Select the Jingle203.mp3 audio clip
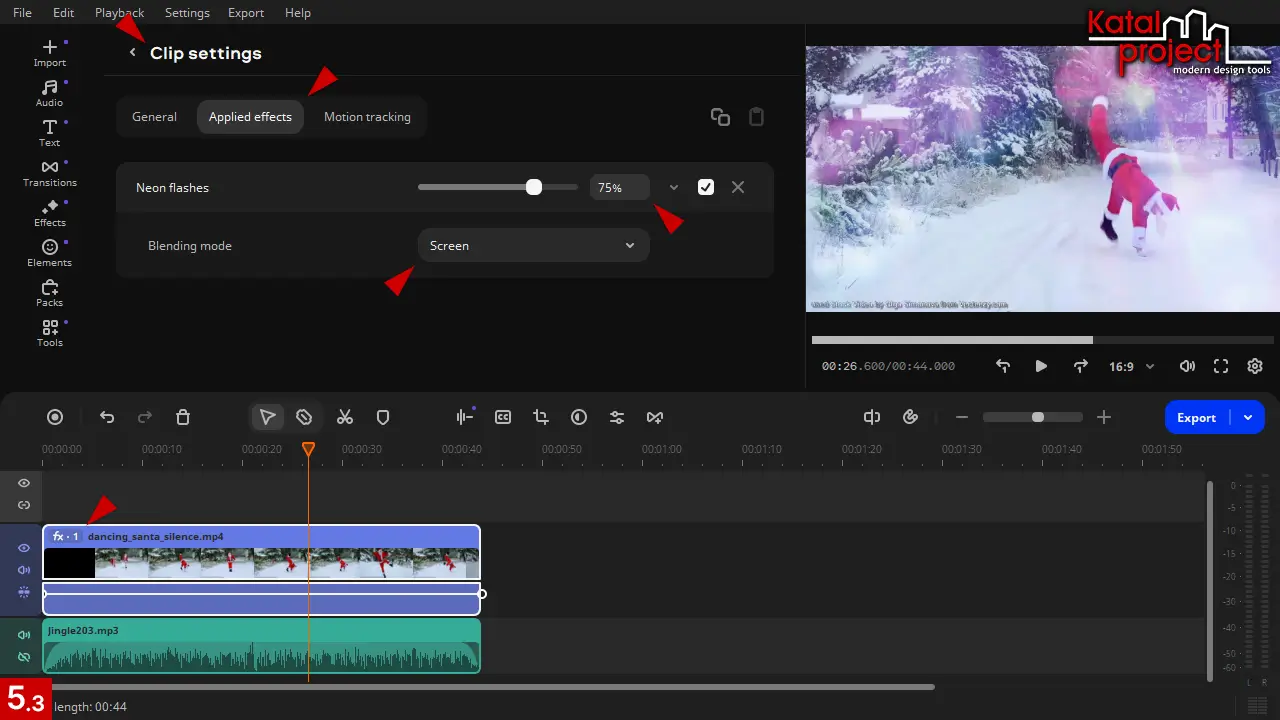1280x720 pixels. click(x=260, y=647)
